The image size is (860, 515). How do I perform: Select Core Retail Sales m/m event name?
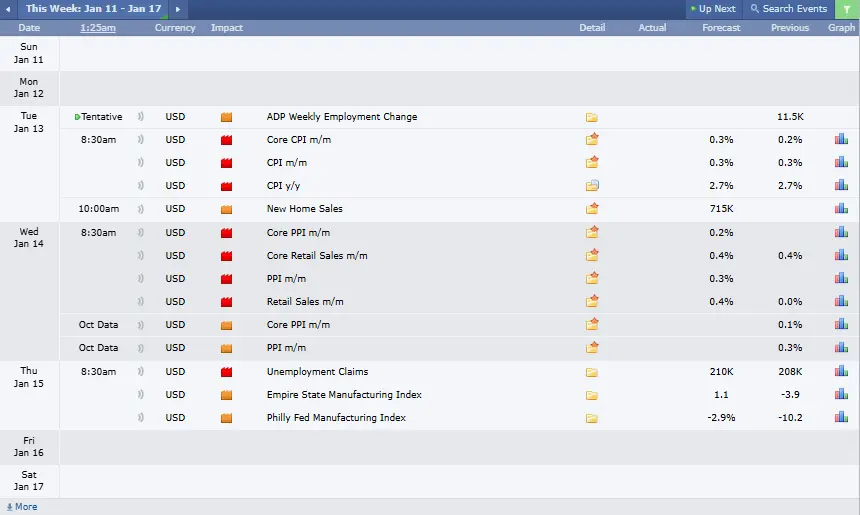[317, 256]
